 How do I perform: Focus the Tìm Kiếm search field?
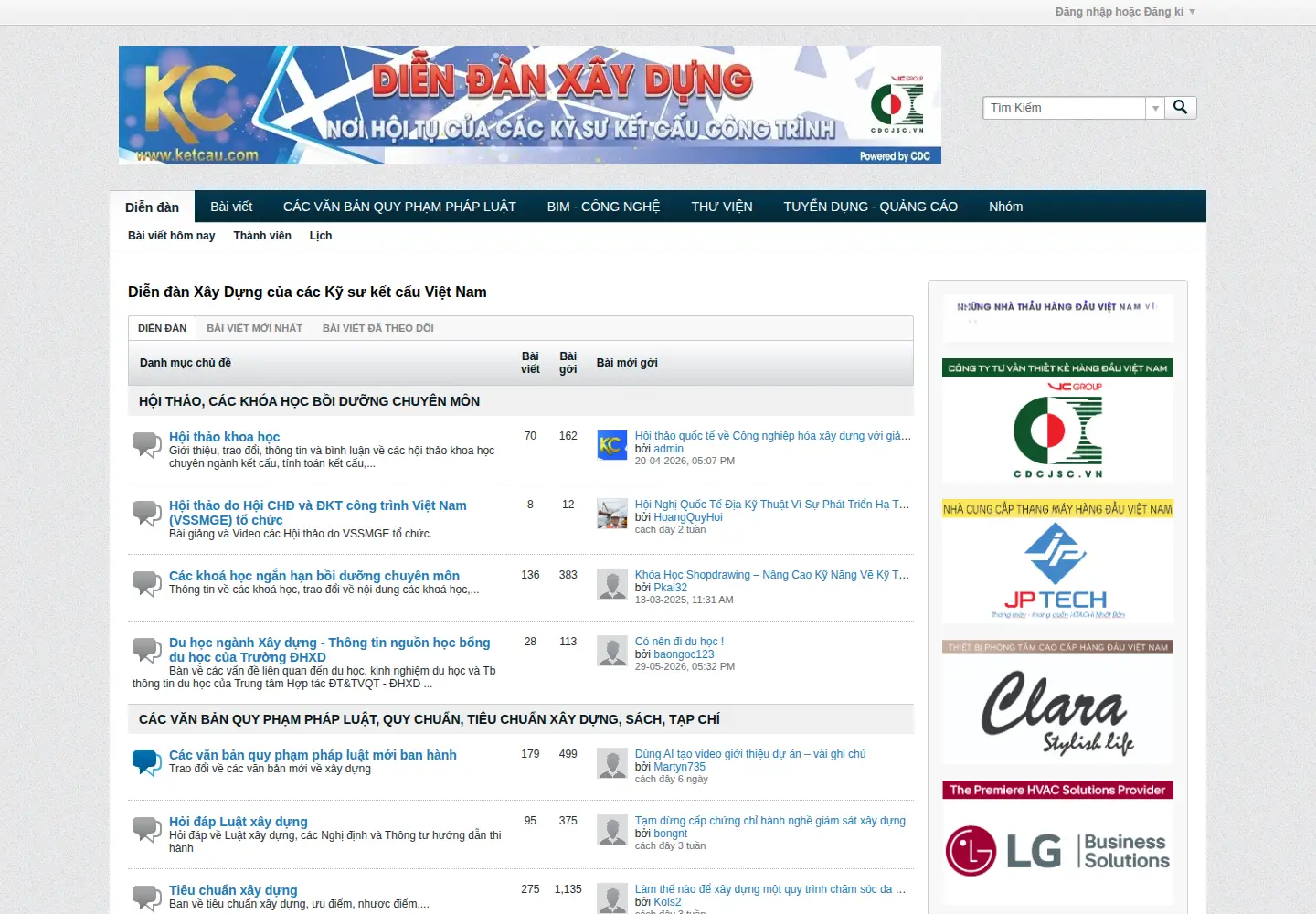click(x=1065, y=108)
